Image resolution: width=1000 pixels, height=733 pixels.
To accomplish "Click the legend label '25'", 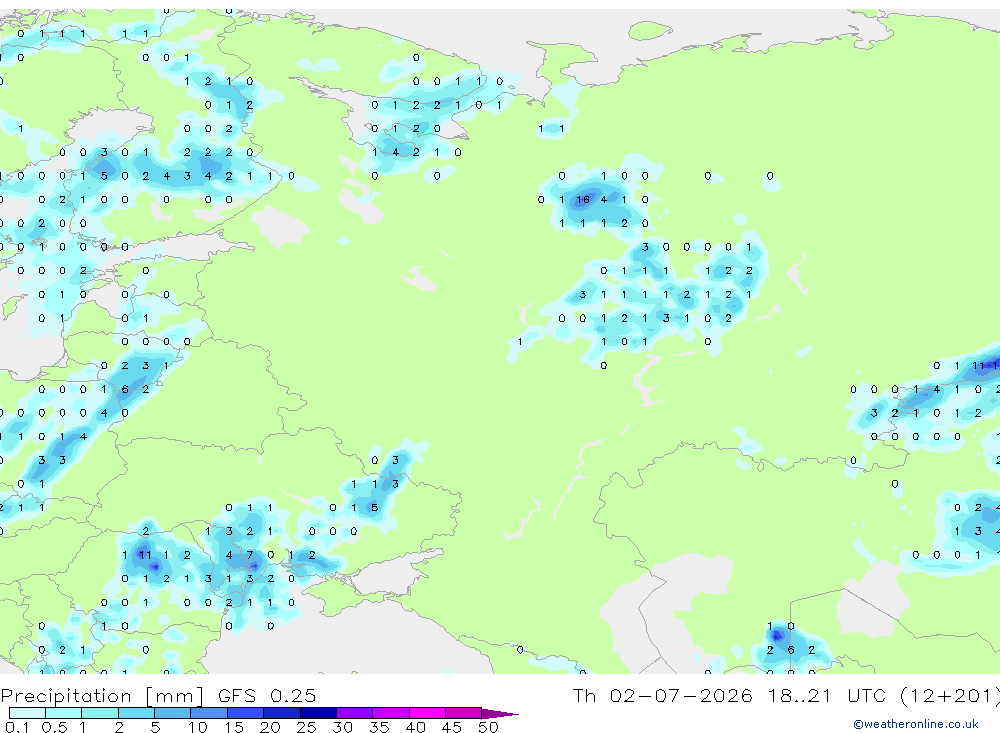I will [x=306, y=727].
